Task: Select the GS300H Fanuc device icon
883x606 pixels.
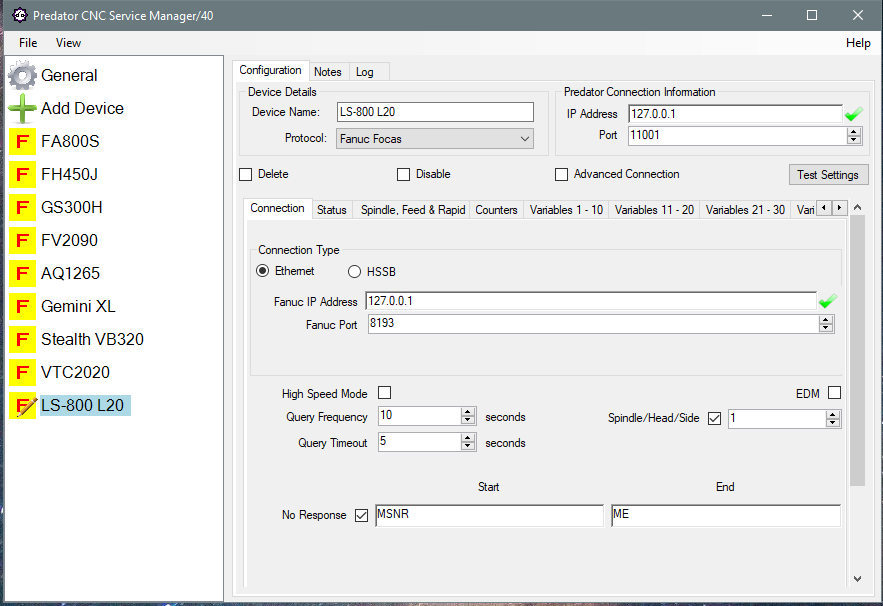Action: click(x=22, y=207)
